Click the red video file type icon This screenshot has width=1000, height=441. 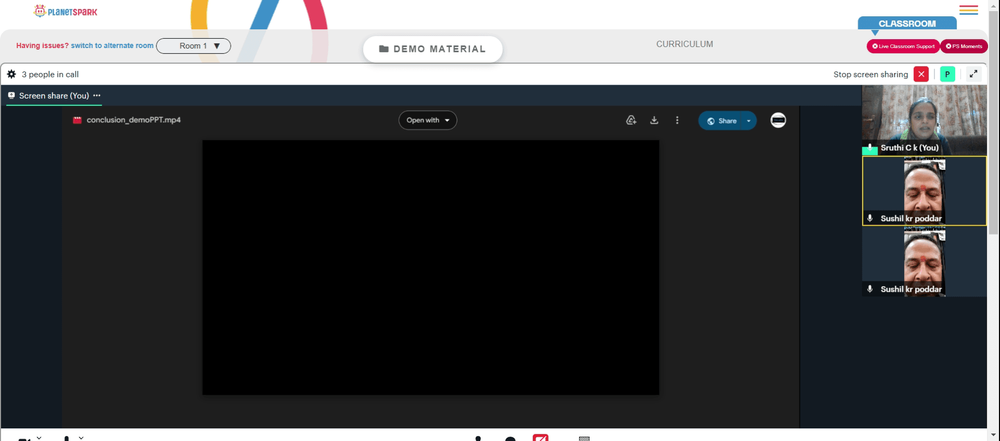77,120
